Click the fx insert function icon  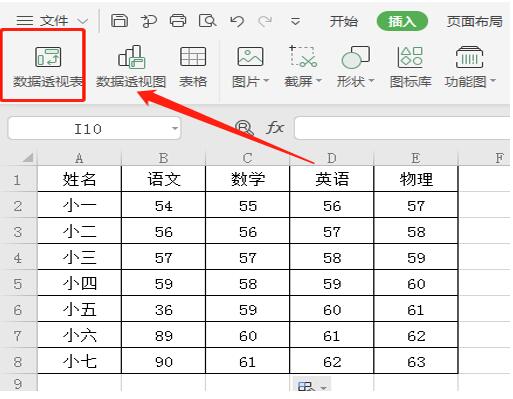[x=275, y=127]
